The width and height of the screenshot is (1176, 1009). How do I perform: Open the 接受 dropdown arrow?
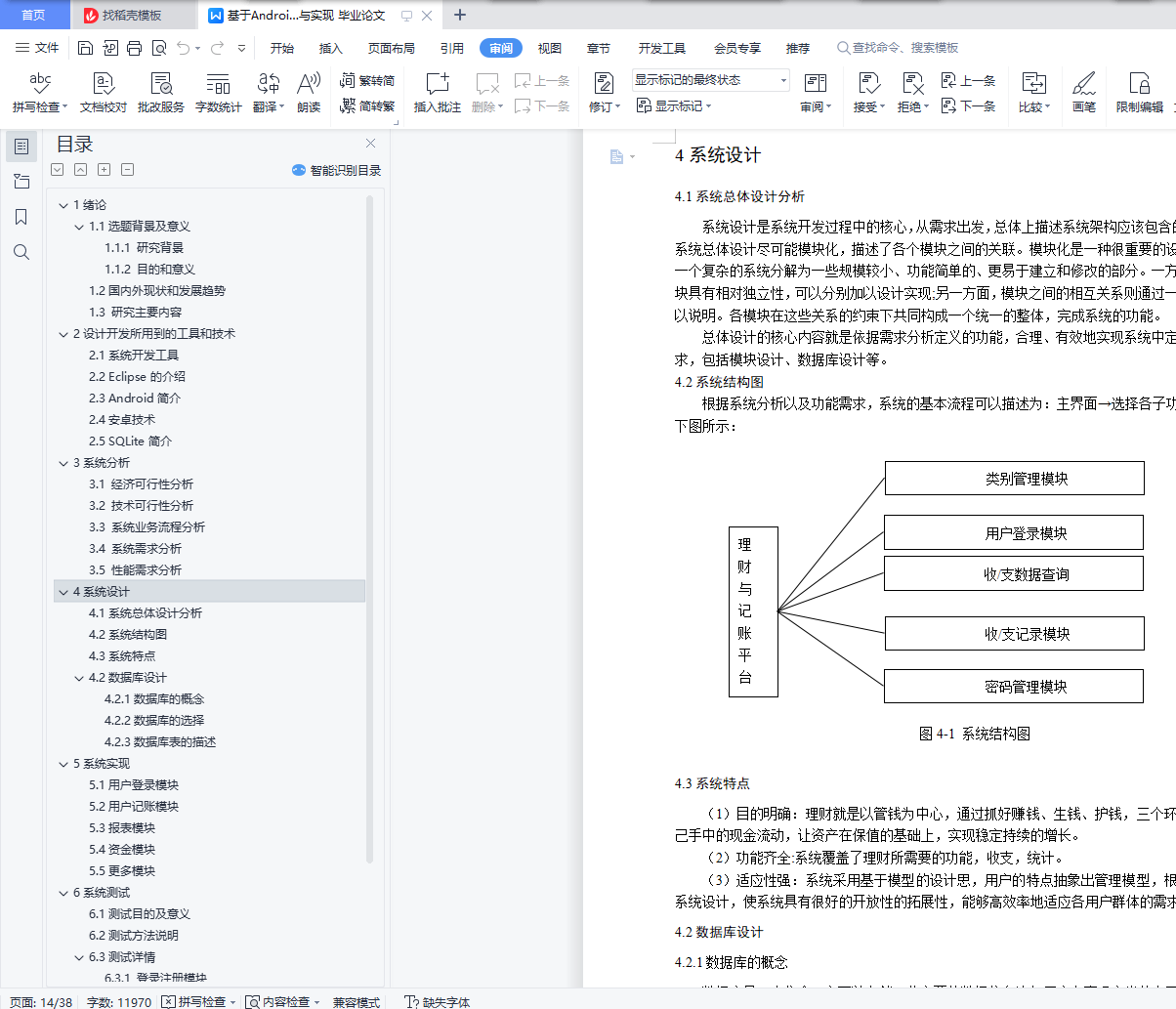click(x=883, y=107)
